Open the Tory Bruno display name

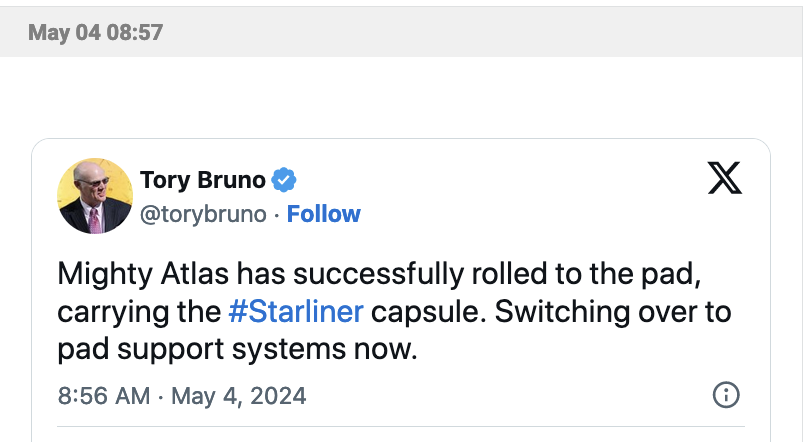tap(203, 180)
